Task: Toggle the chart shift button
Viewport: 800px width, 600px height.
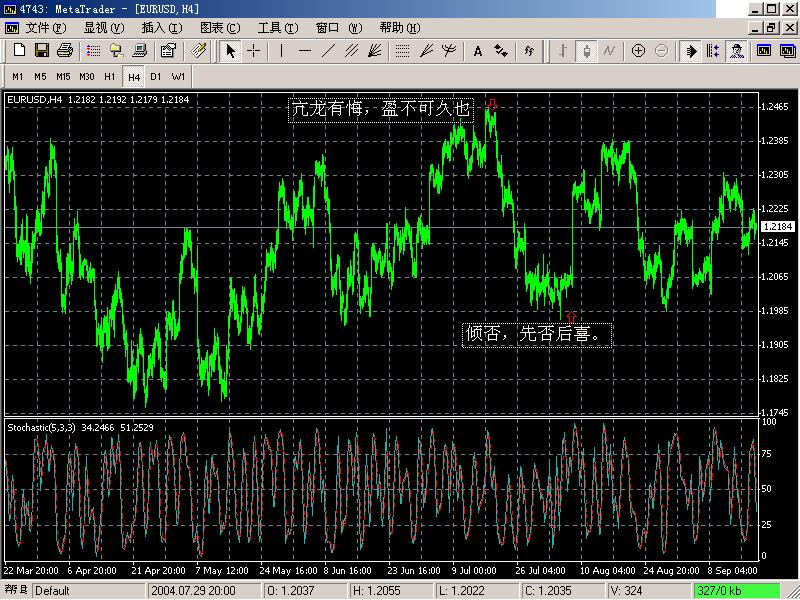Action: point(713,51)
